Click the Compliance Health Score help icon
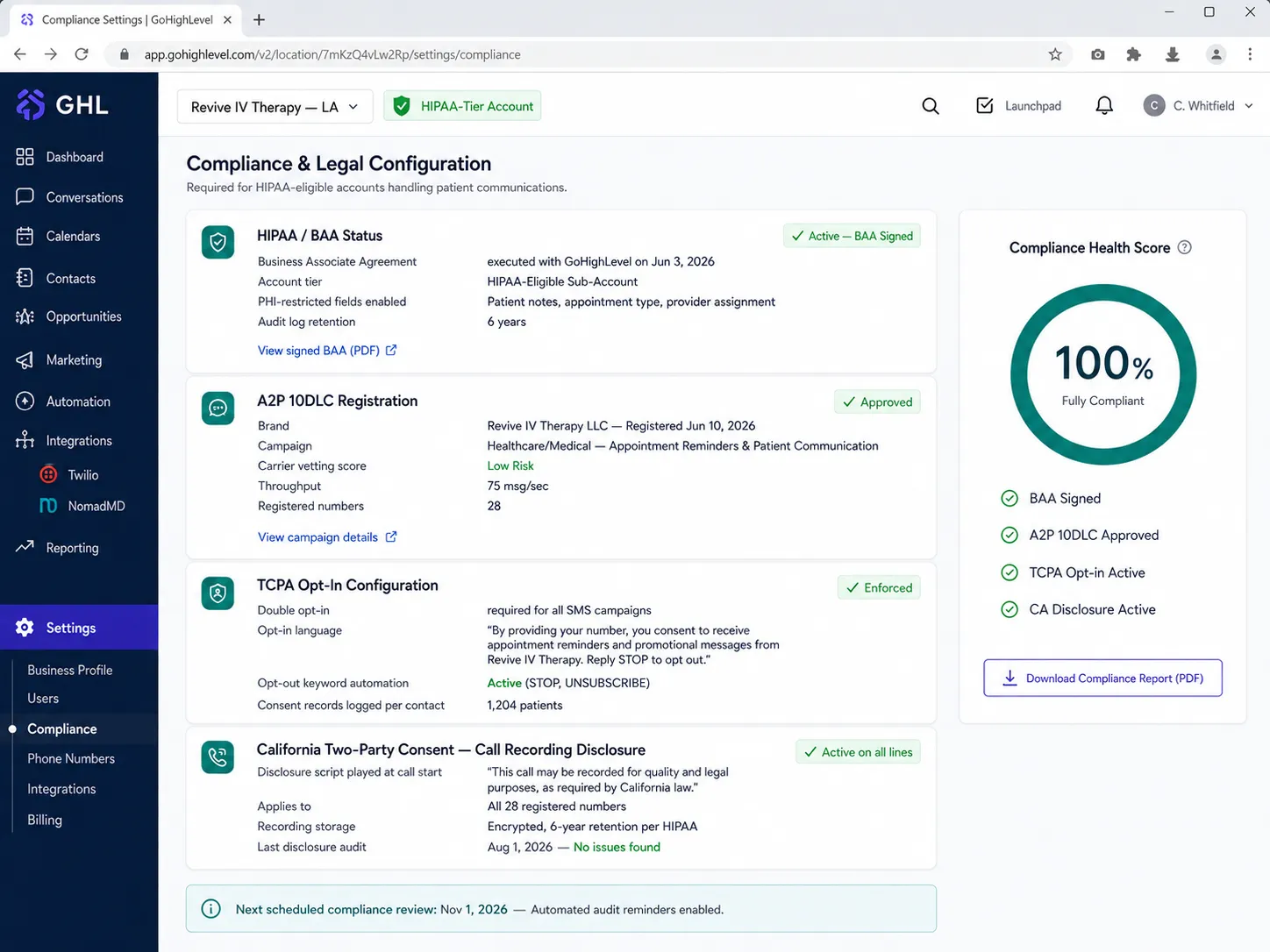The height and width of the screenshot is (952, 1270). click(x=1184, y=247)
